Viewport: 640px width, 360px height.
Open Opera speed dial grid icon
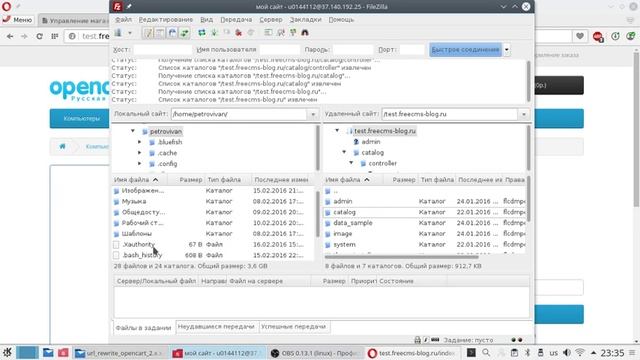click(55, 36)
